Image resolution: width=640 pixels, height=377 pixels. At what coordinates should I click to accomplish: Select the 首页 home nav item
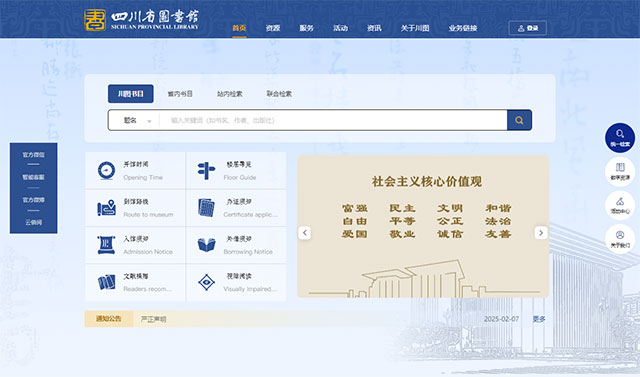pos(239,28)
